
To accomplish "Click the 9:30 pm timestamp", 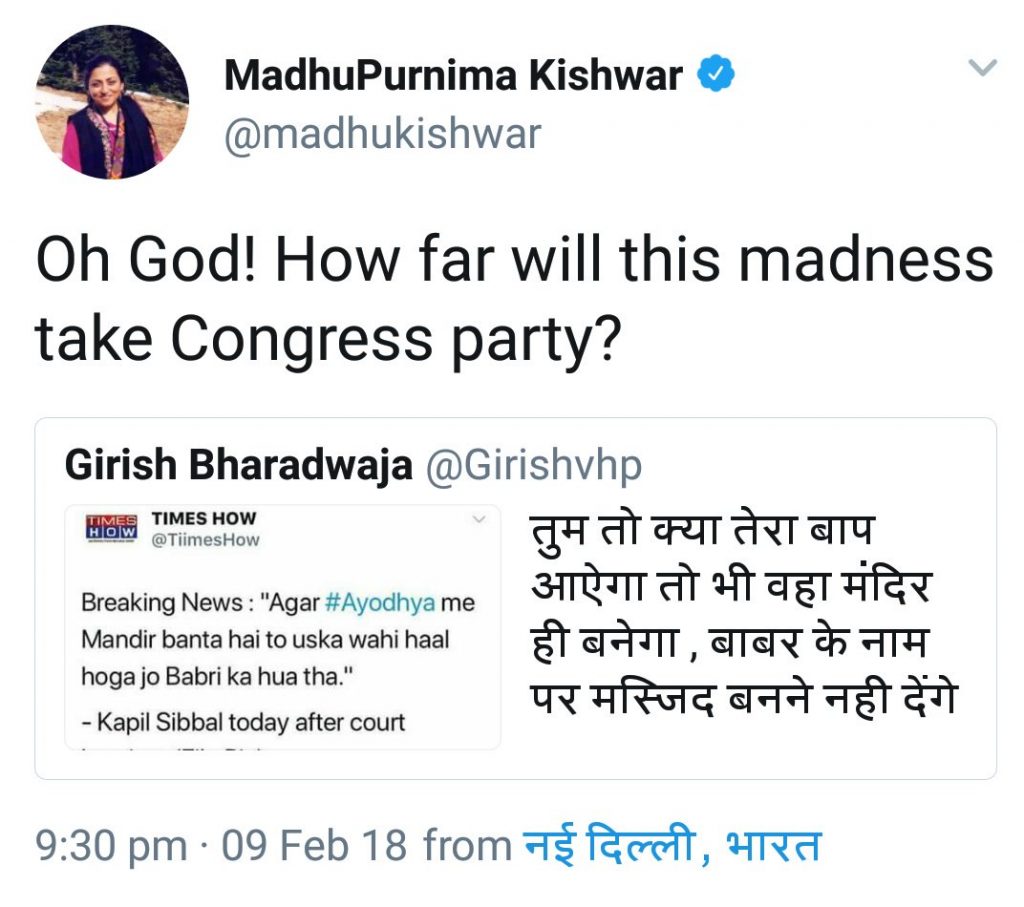I will (112, 846).
